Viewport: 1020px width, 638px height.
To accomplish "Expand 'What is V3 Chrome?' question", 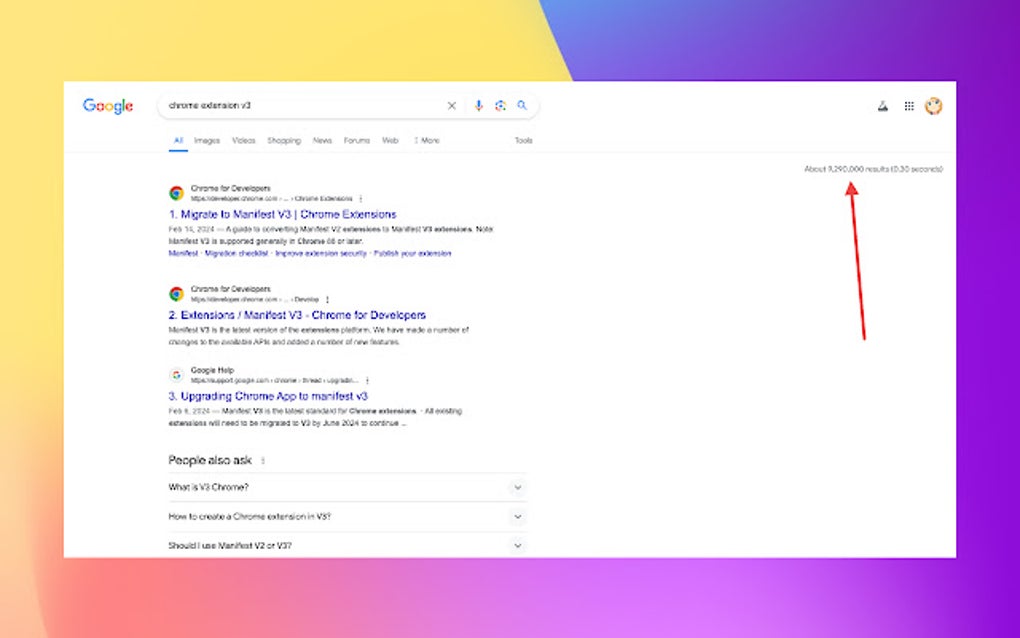I will (518, 487).
